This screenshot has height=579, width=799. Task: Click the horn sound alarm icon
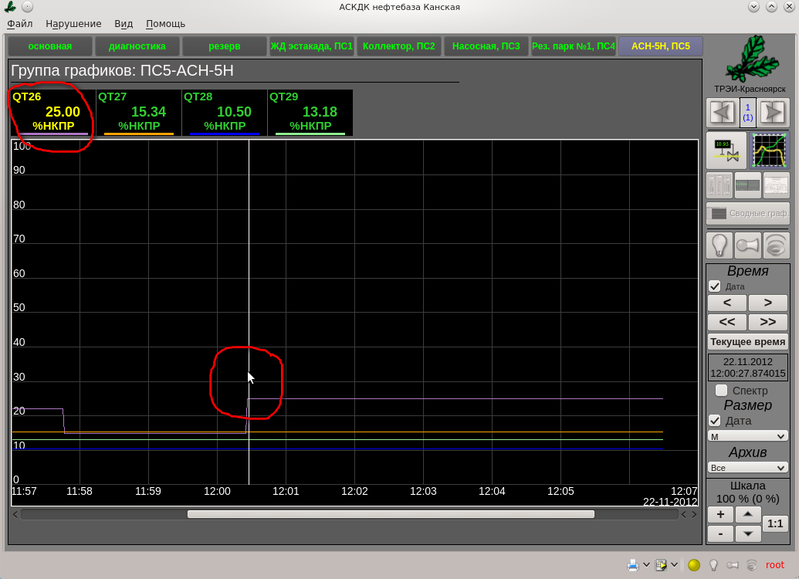coord(747,244)
